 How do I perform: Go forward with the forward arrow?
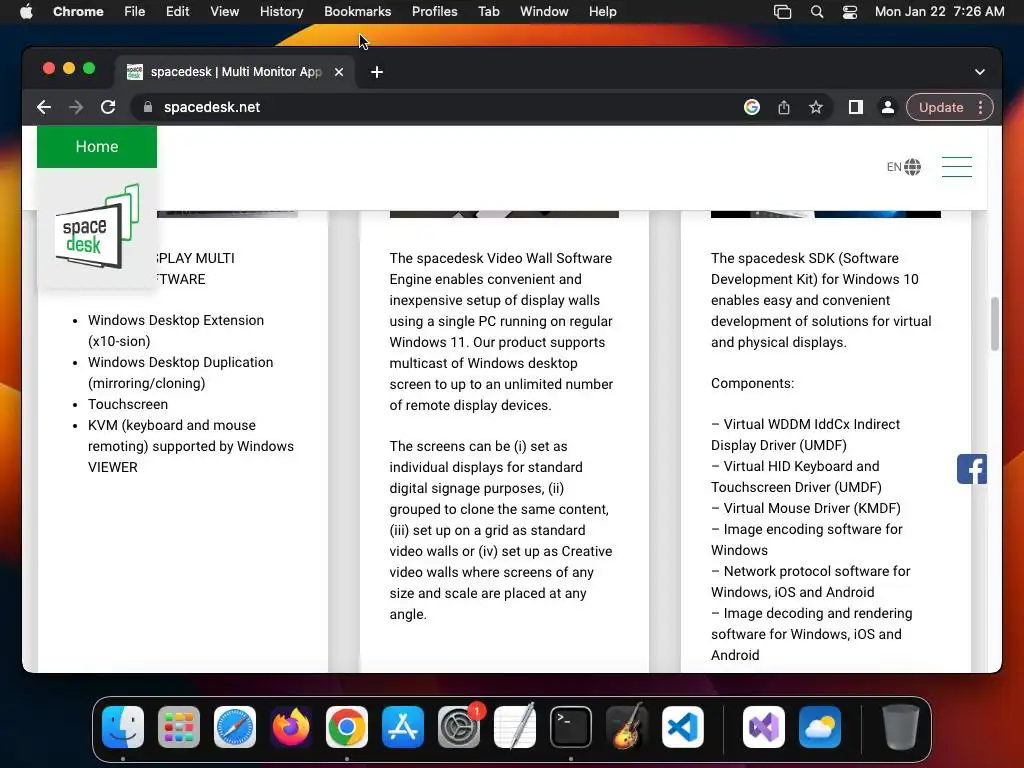[x=76, y=107]
